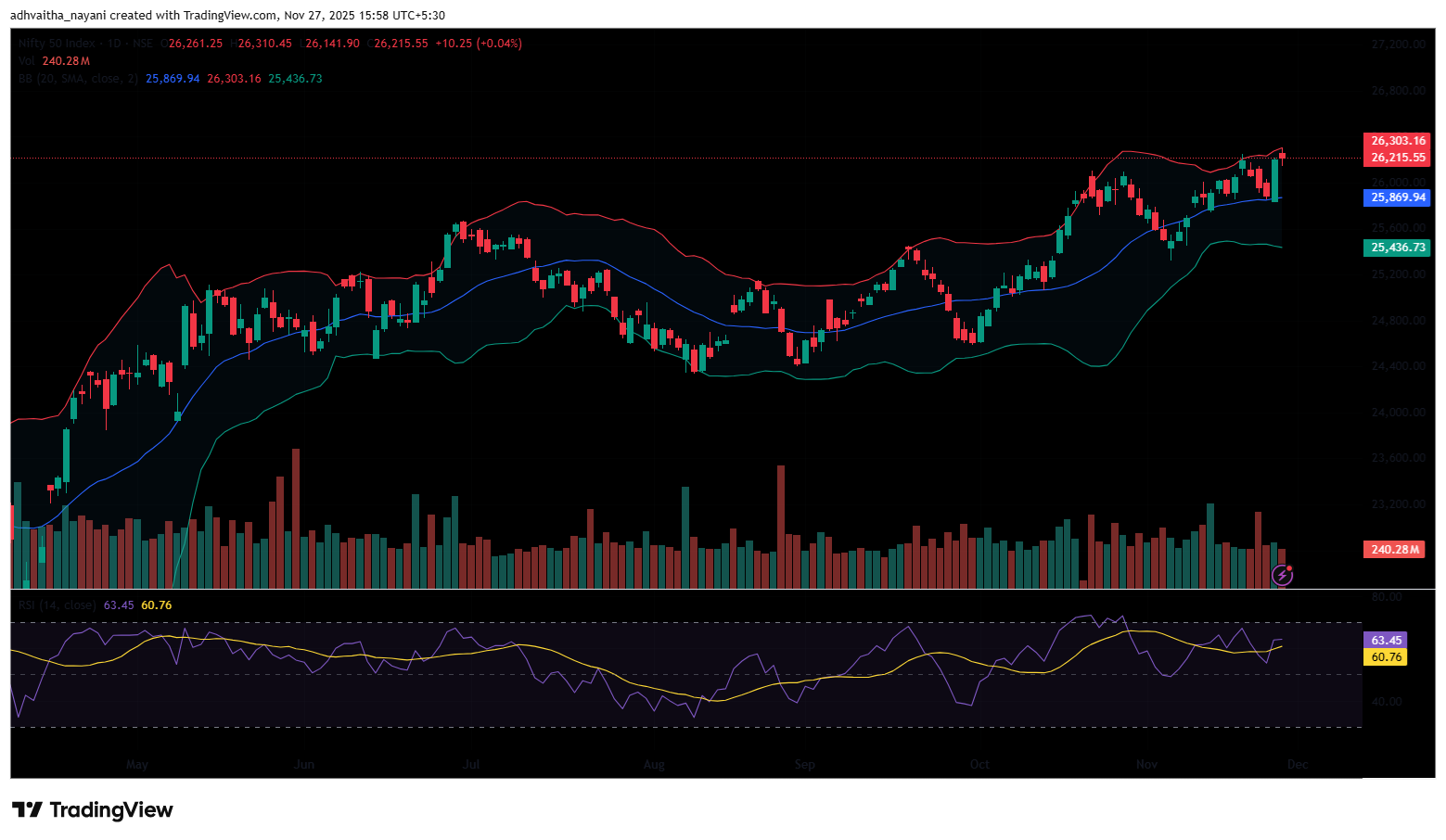Click the red 26,303.16 price label
Screen dimensions: 1446x840
point(1397,141)
